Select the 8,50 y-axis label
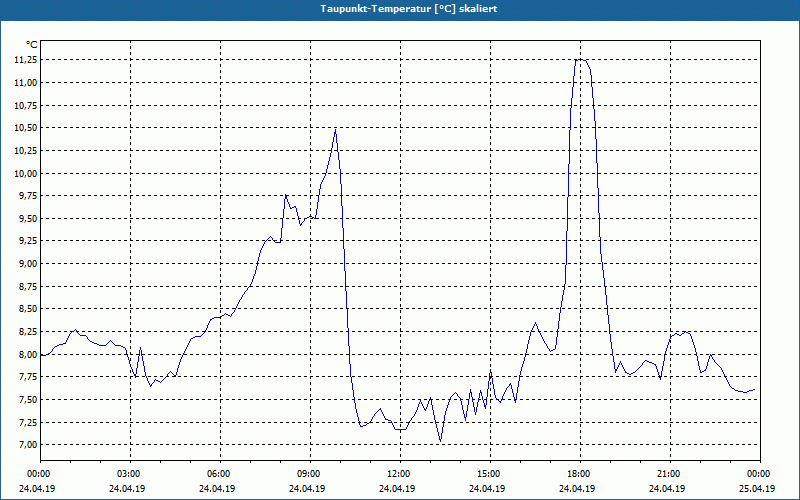Image resolution: width=800 pixels, height=500 pixels. tap(28, 309)
